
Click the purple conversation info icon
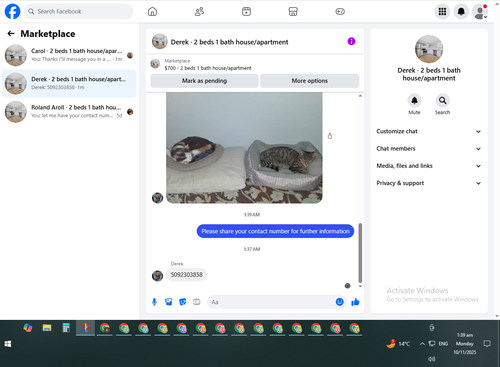pyautogui.click(x=351, y=41)
